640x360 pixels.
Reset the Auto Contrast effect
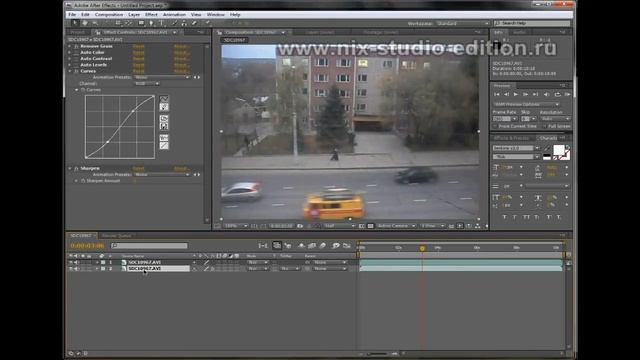pyautogui.click(x=138, y=59)
